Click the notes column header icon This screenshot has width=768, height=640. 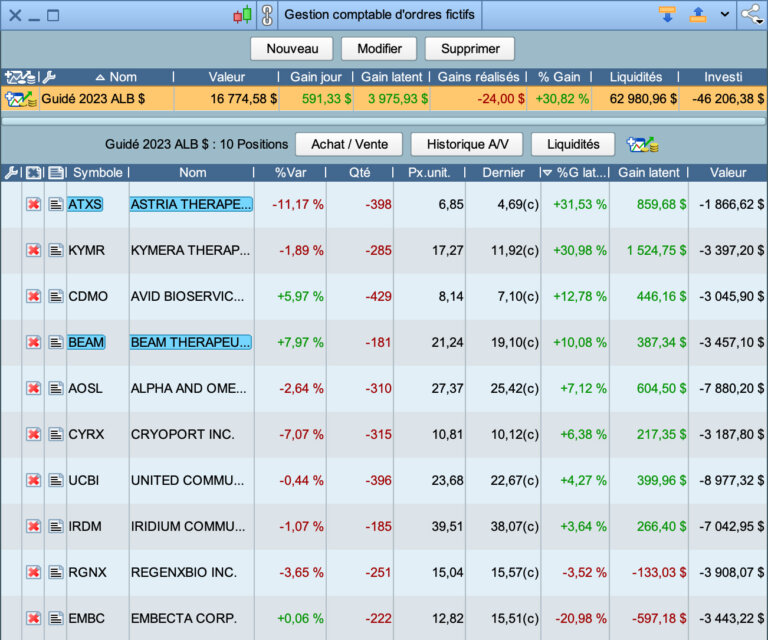(x=56, y=172)
